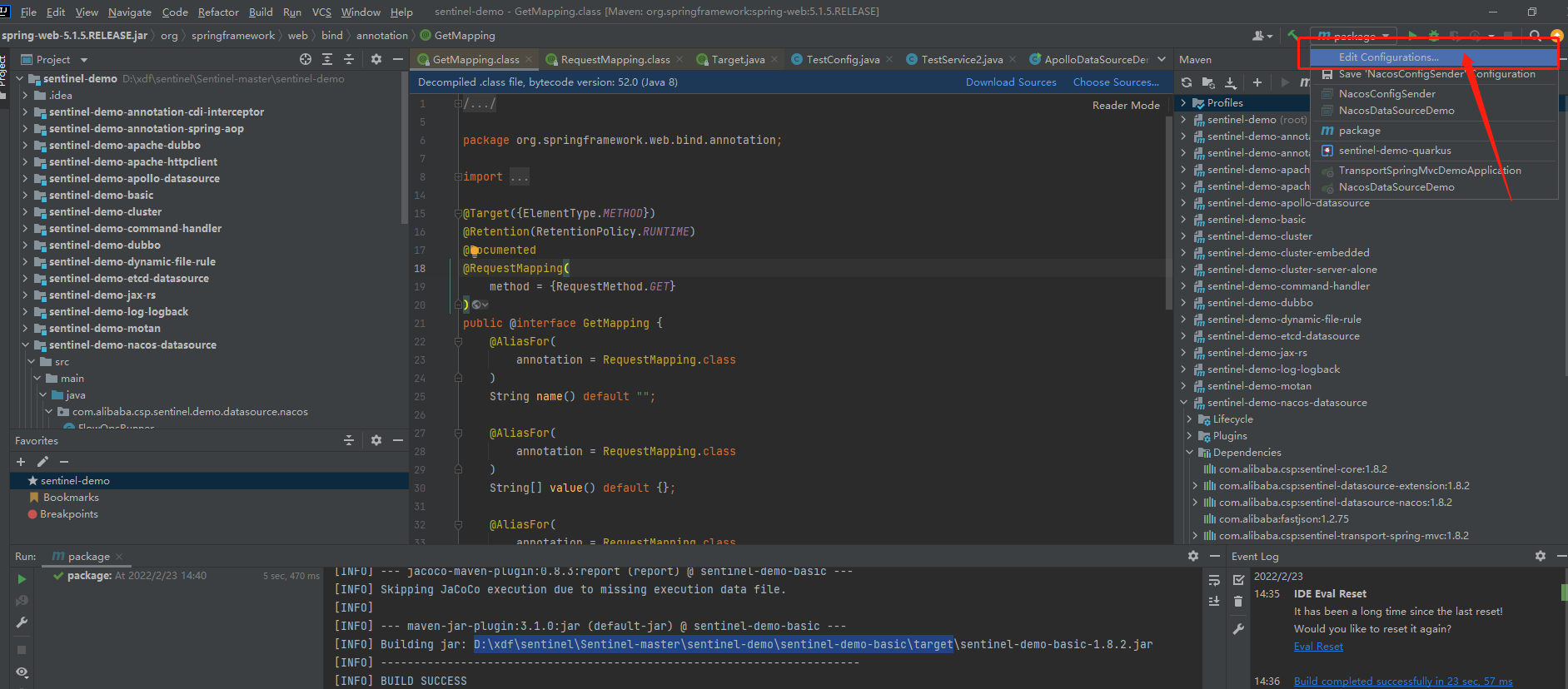Close the package tab in Run panel
Viewport: 1568px width, 689px height.
[x=119, y=557]
